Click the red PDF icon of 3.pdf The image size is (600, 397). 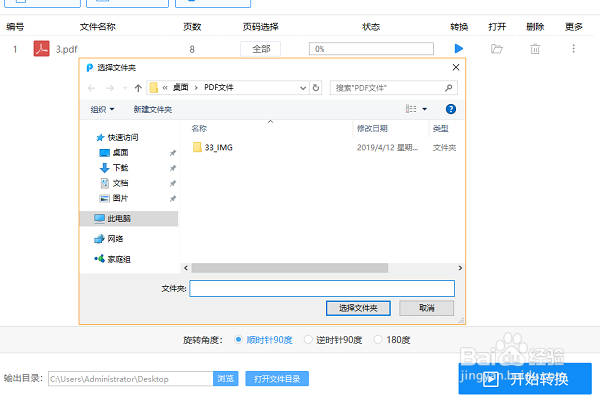(41, 49)
